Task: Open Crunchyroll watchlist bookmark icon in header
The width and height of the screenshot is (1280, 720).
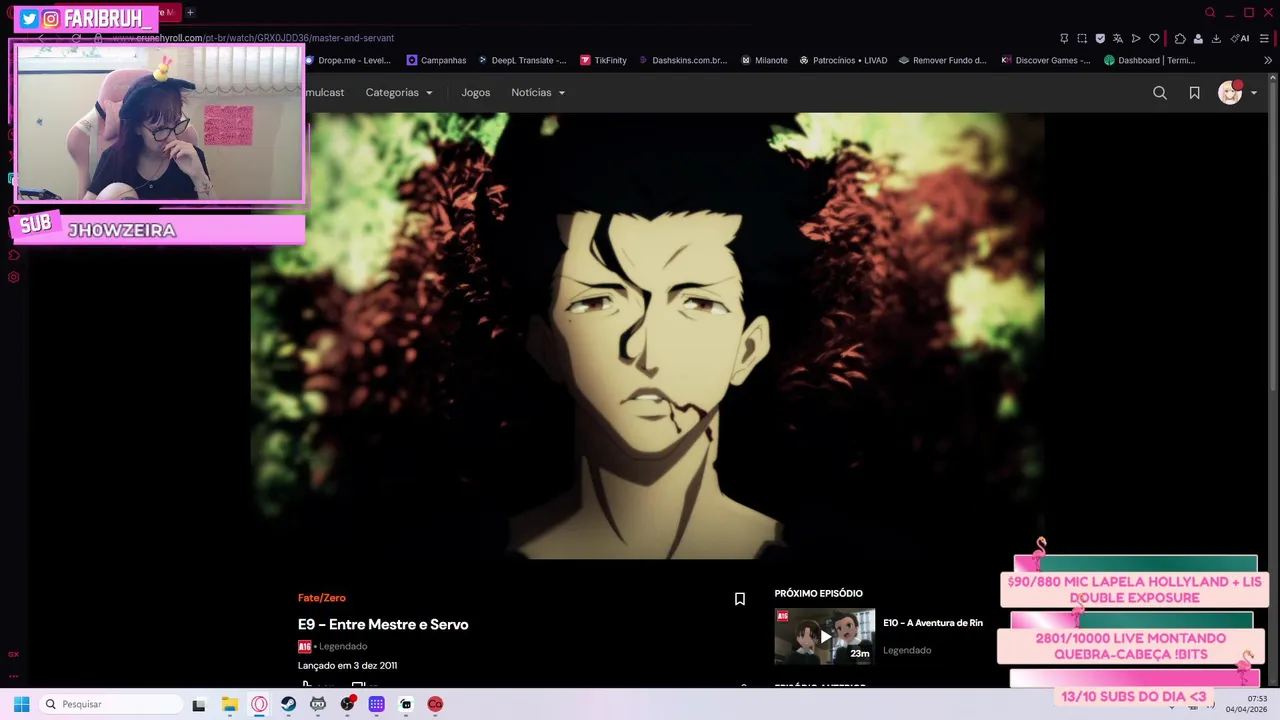Action: pos(1194,93)
